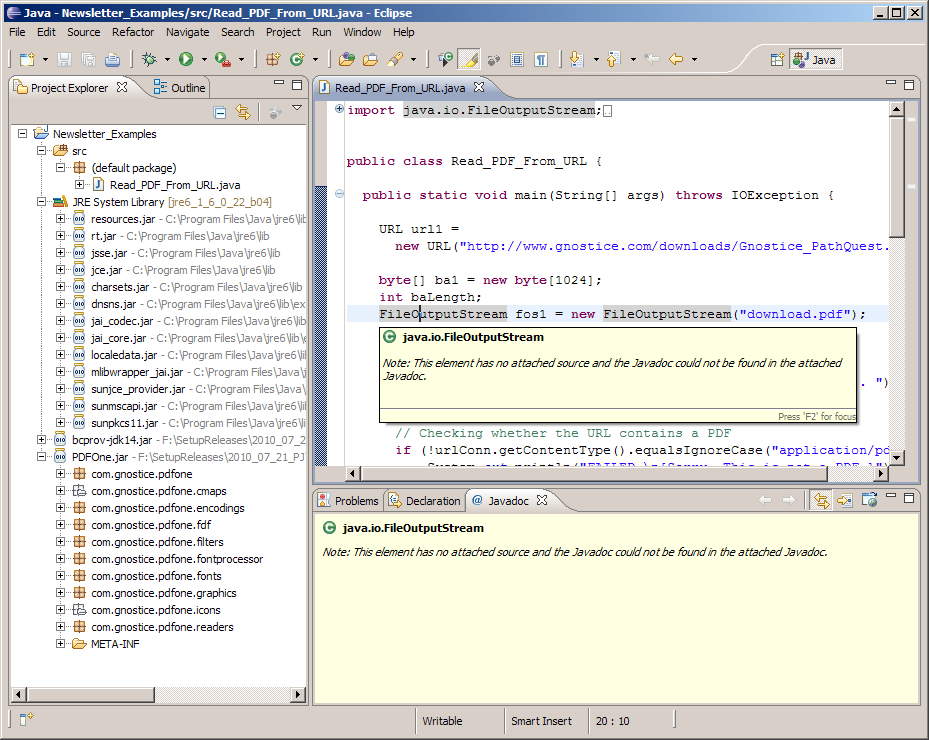Open the Refactor menu
Viewport: 929px width, 740px height.
(133, 32)
